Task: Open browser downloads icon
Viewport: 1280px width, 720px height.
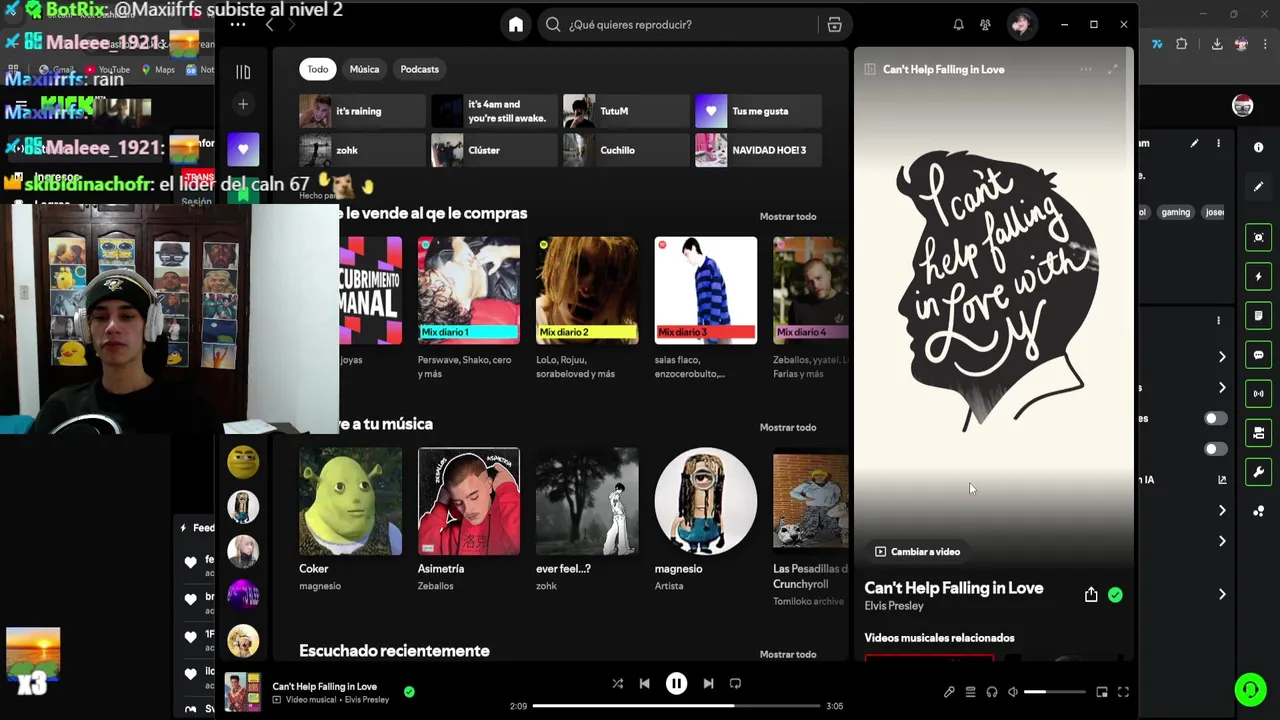Action: (x=1217, y=44)
